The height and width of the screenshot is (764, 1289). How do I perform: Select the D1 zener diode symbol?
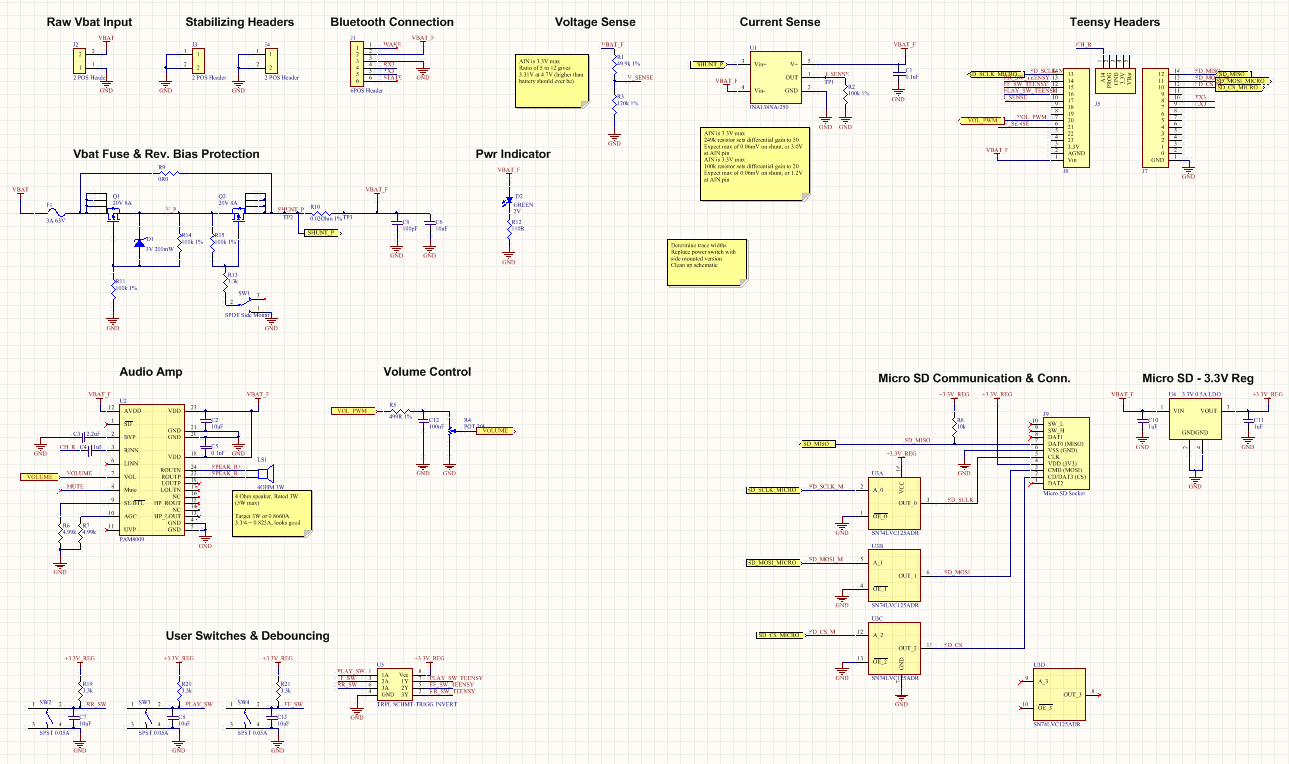139,243
